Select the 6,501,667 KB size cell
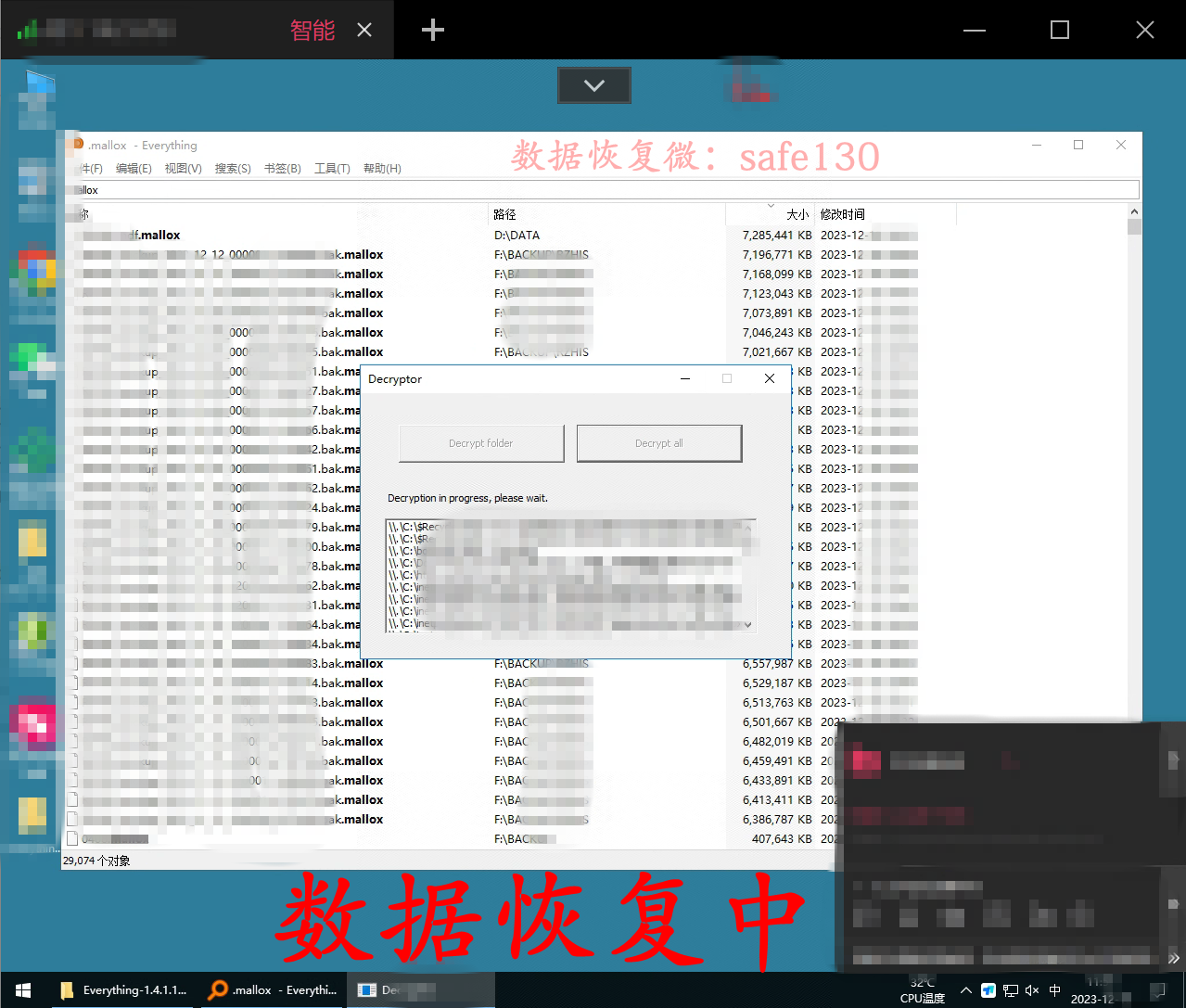This screenshot has width=1186, height=1008. pos(777,722)
